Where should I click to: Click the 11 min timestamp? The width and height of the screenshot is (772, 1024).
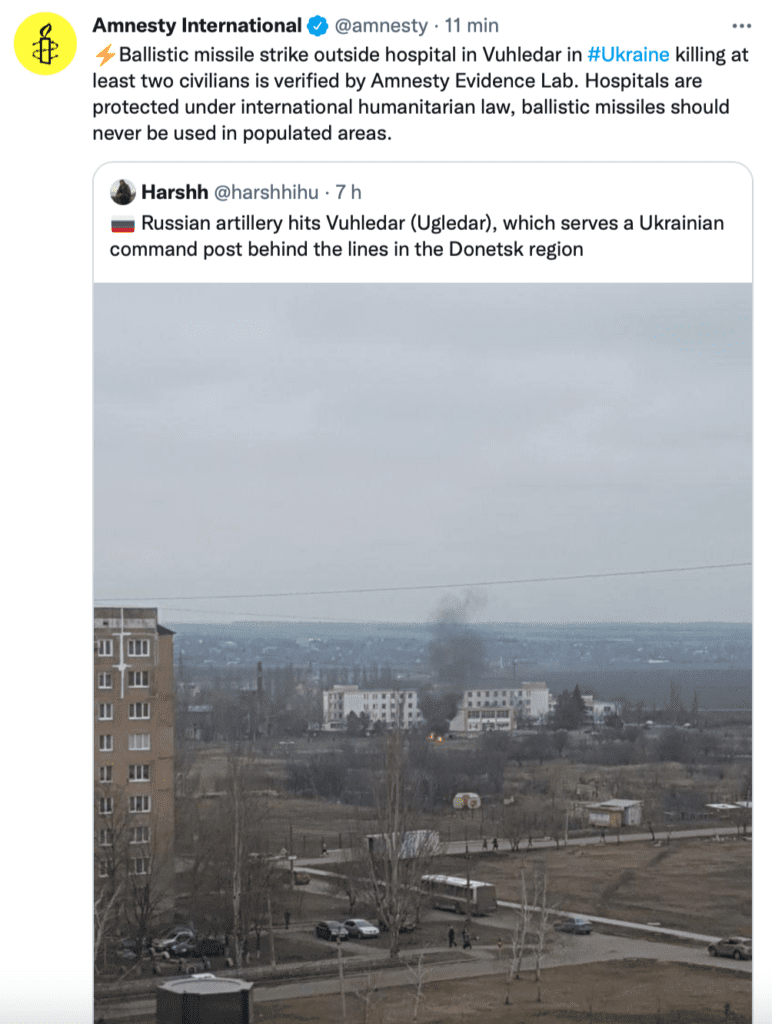(472, 26)
